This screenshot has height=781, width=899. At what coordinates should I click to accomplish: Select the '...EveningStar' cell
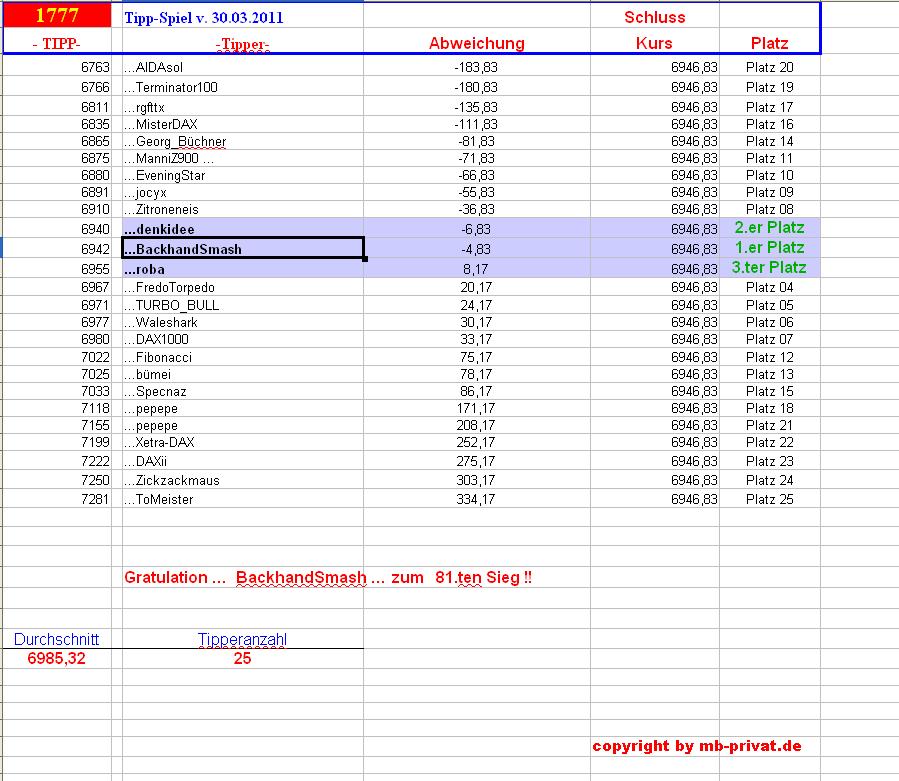coord(243,175)
